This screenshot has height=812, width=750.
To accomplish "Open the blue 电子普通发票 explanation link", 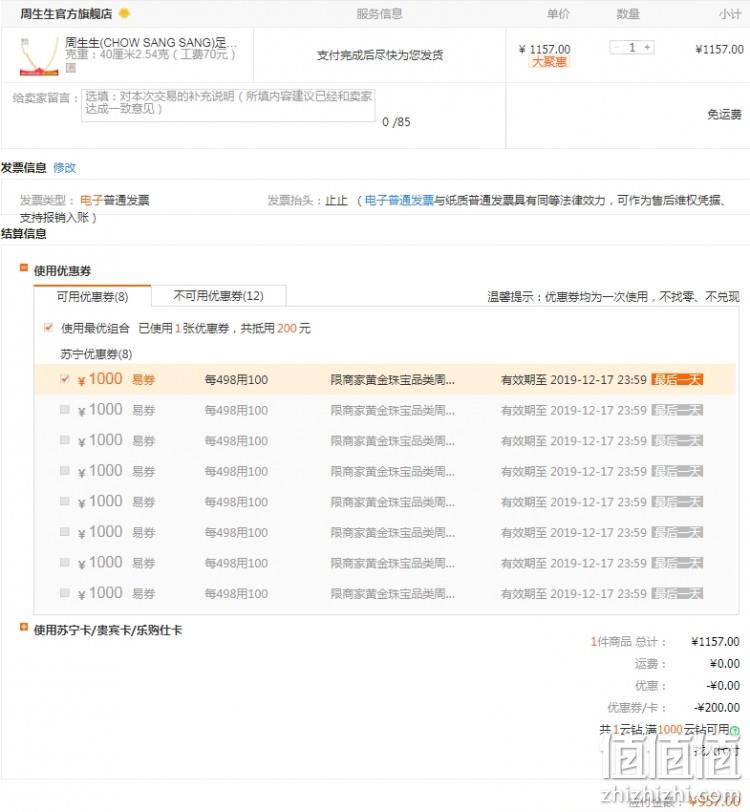I will (x=399, y=200).
